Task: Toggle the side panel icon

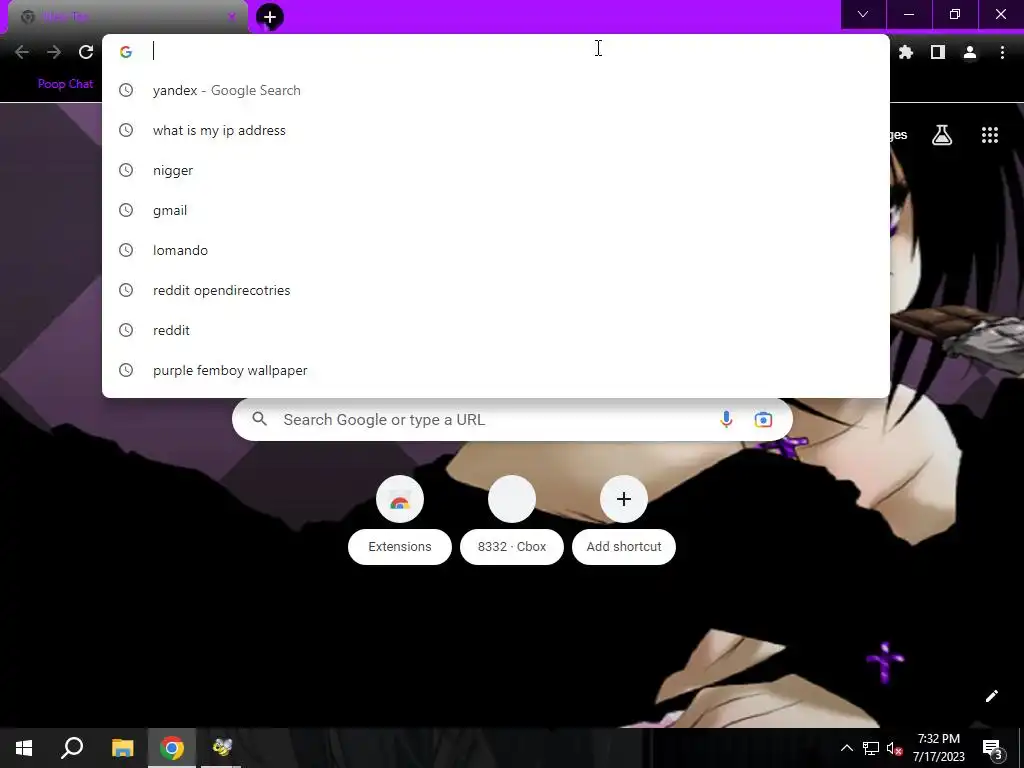Action: tap(938, 52)
